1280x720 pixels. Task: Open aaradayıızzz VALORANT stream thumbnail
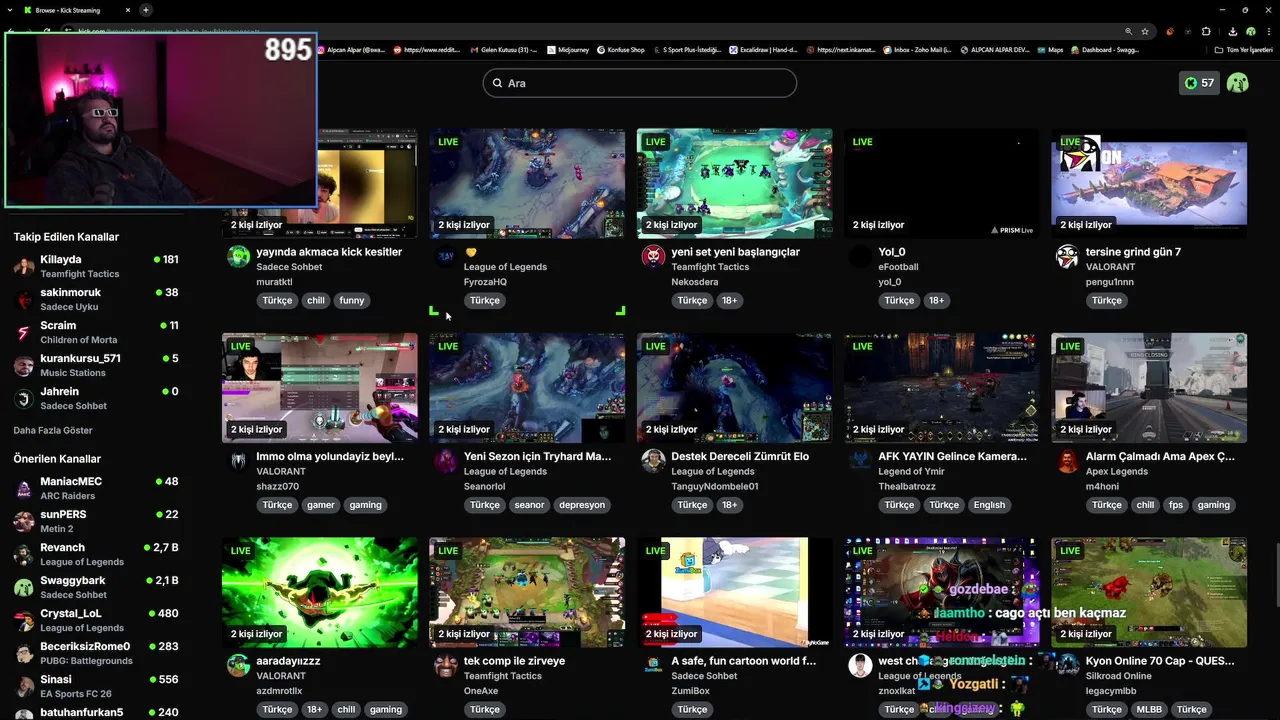click(x=320, y=592)
